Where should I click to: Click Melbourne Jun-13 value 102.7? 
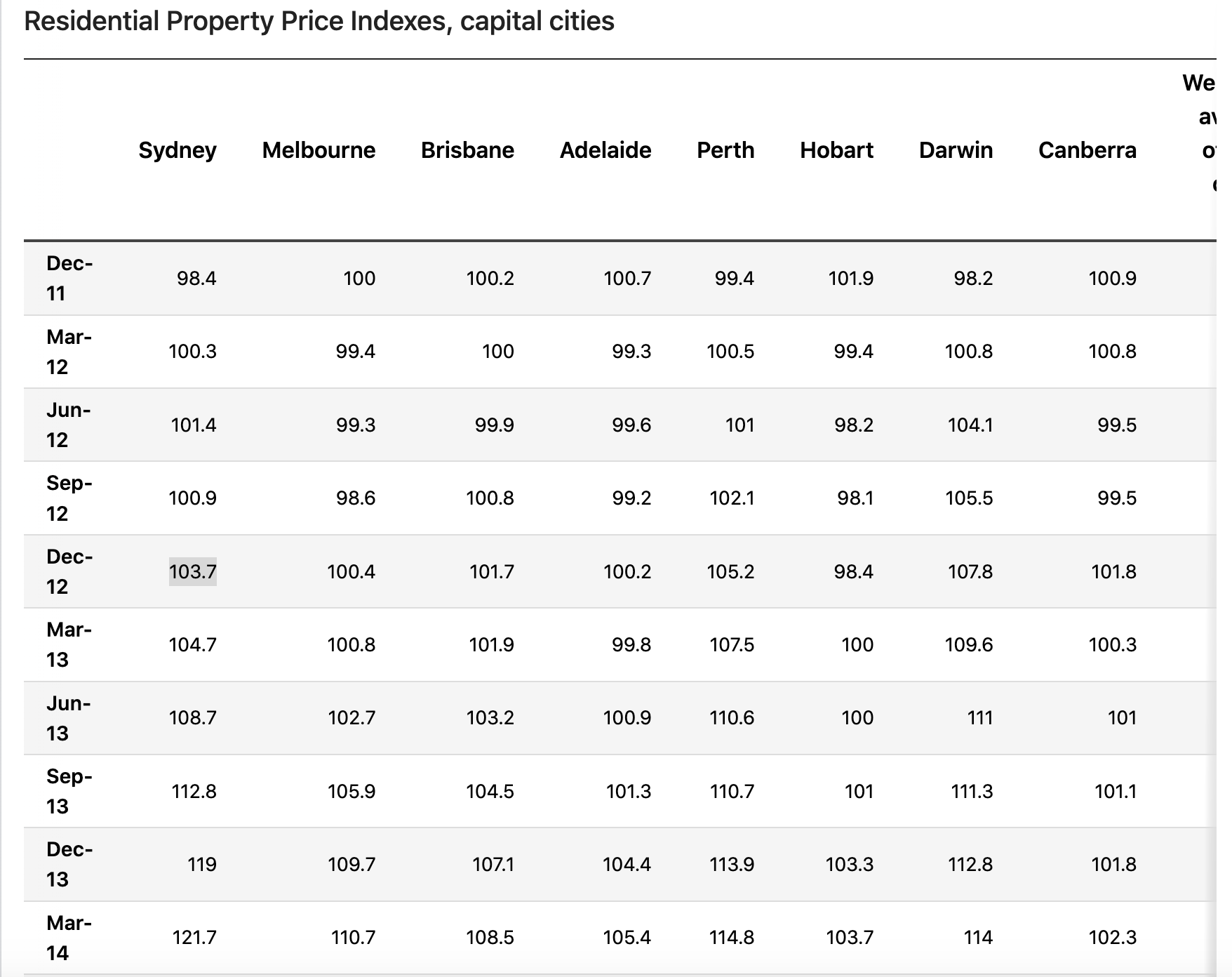point(351,717)
